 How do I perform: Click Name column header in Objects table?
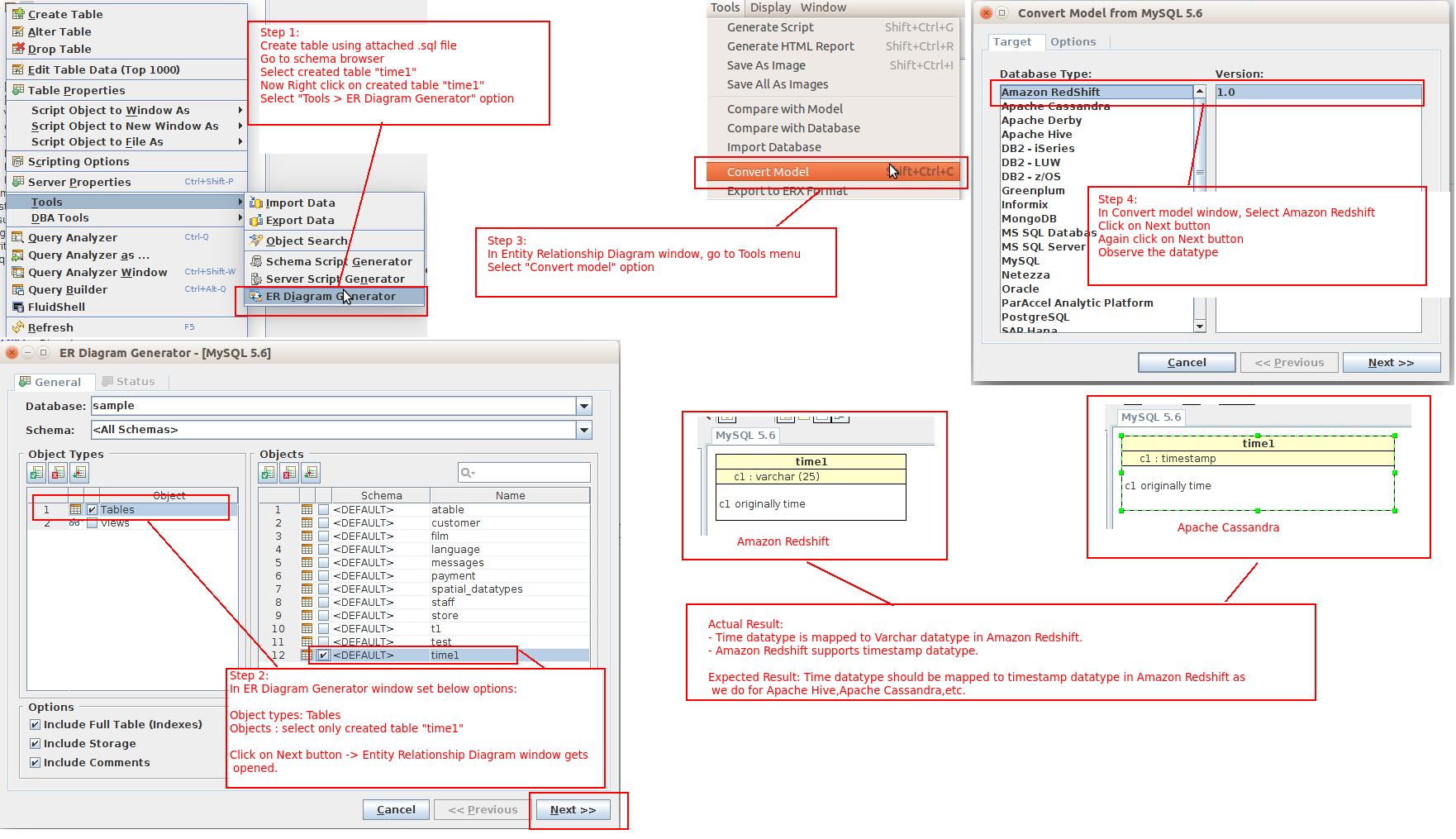pyautogui.click(x=510, y=496)
